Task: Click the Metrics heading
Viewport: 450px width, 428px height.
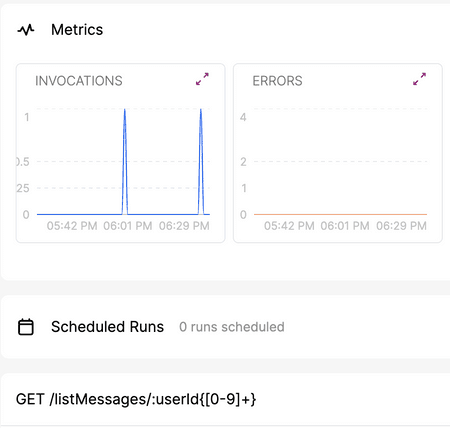Action: (77, 30)
